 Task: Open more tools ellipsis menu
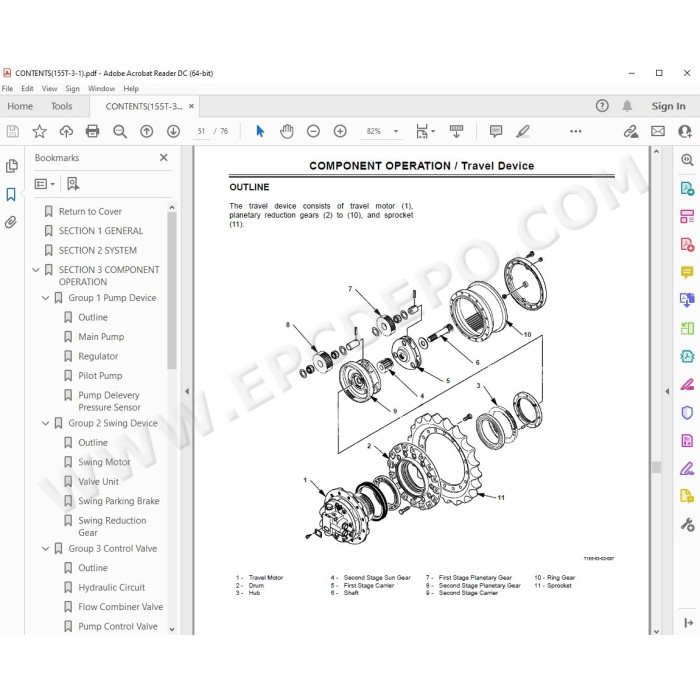575,131
